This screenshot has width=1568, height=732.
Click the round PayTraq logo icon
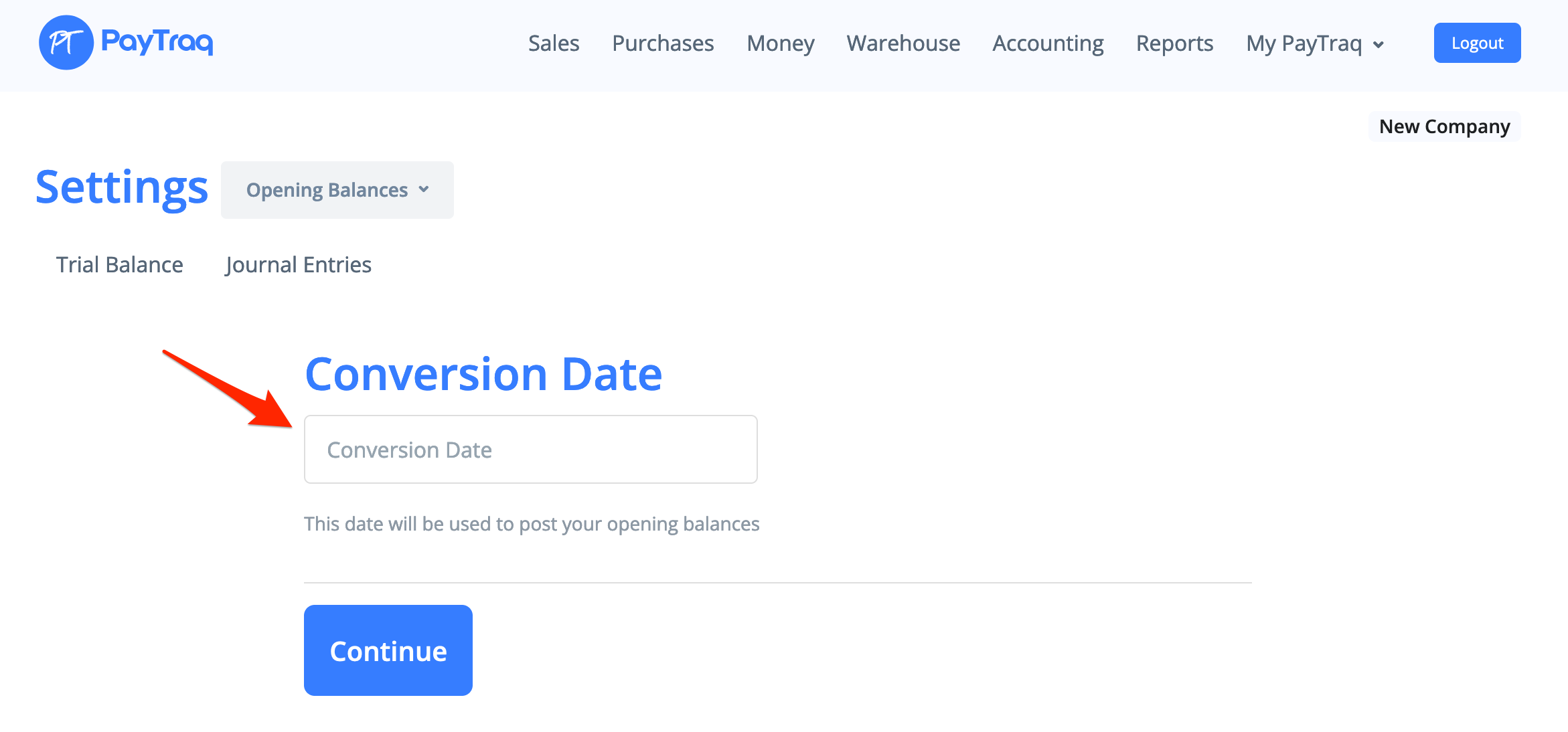[x=66, y=43]
